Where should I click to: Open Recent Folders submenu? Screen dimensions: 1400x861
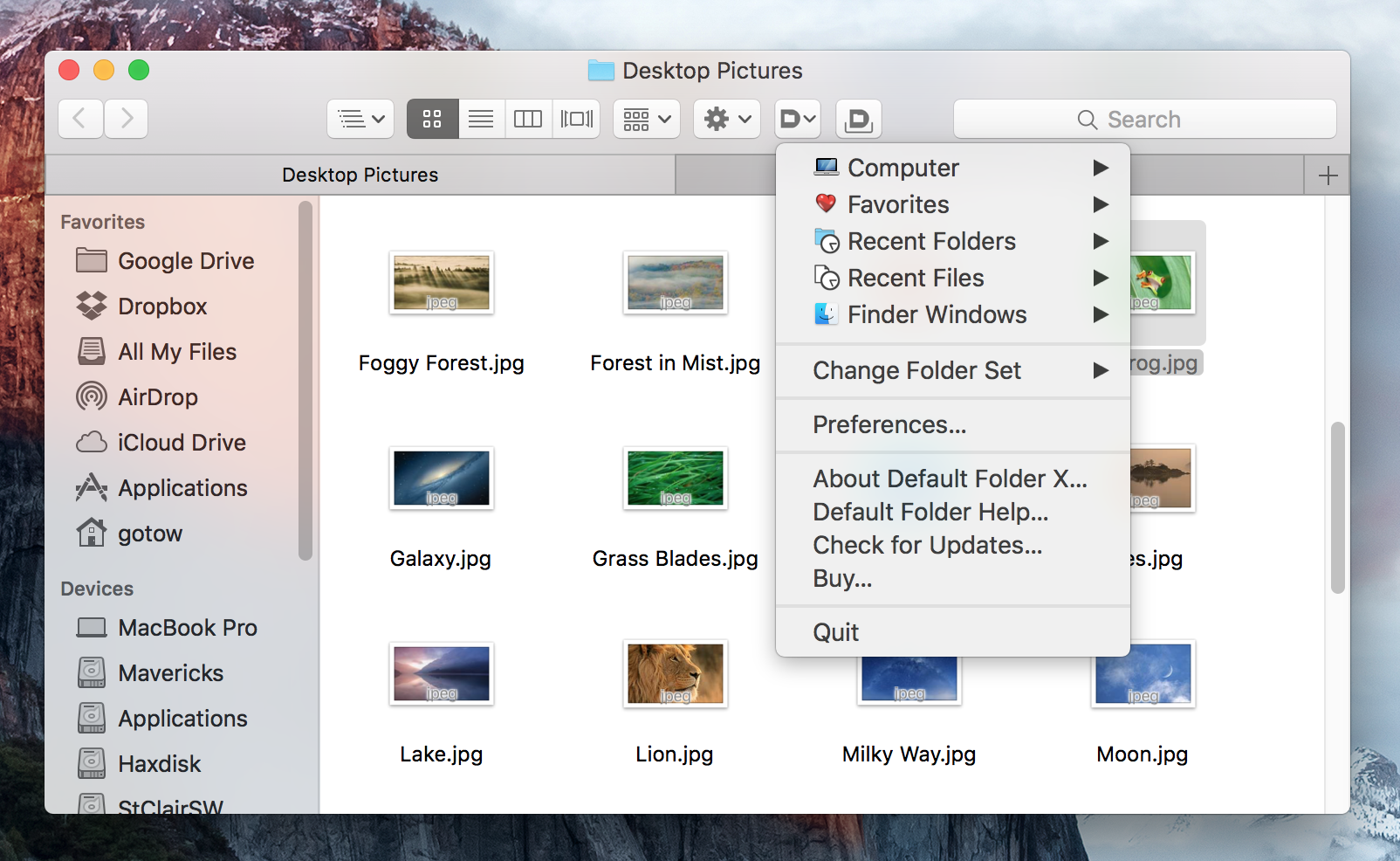[x=953, y=241]
